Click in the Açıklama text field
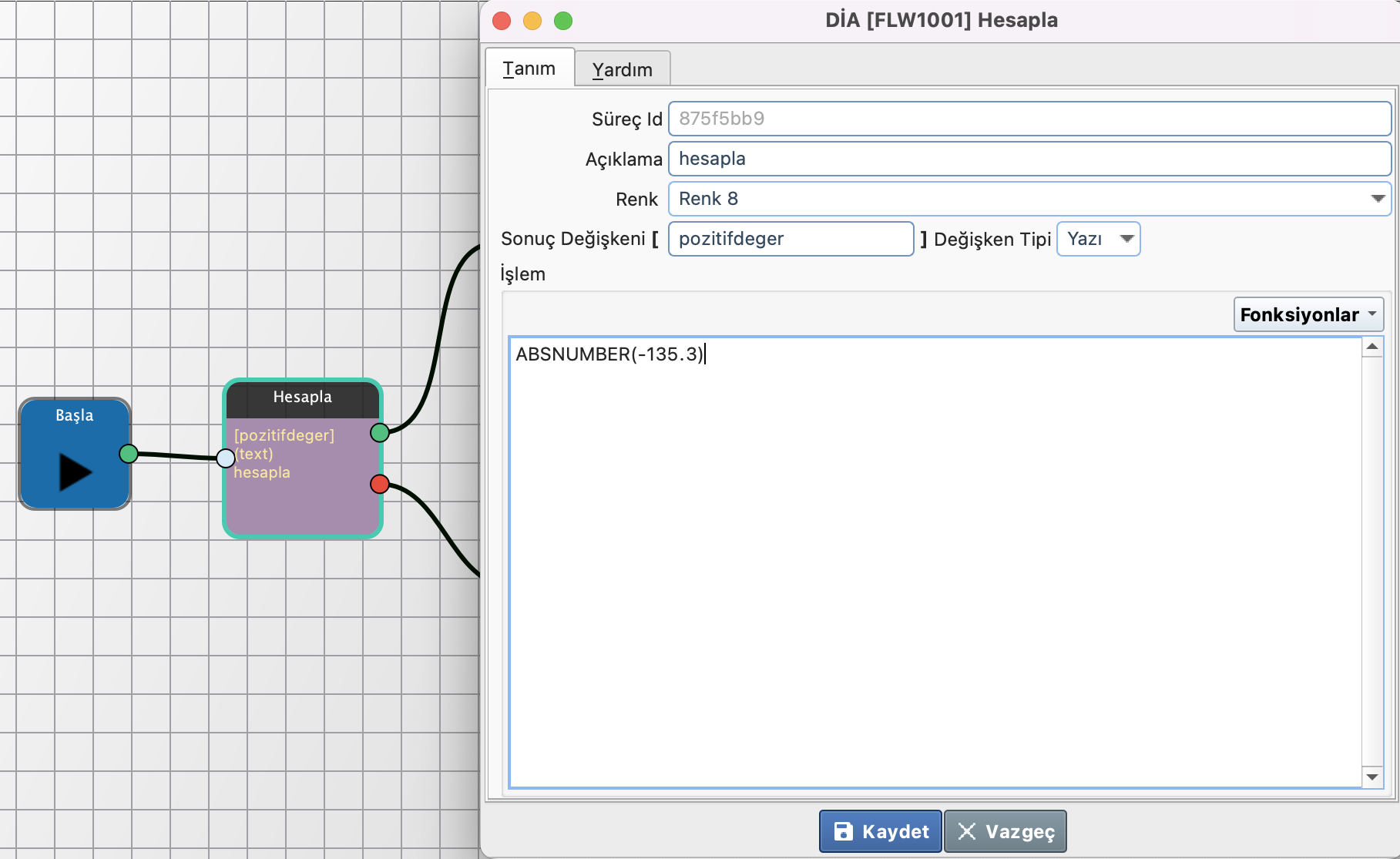The height and width of the screenshot is (859, 1400). point(1029,159)
